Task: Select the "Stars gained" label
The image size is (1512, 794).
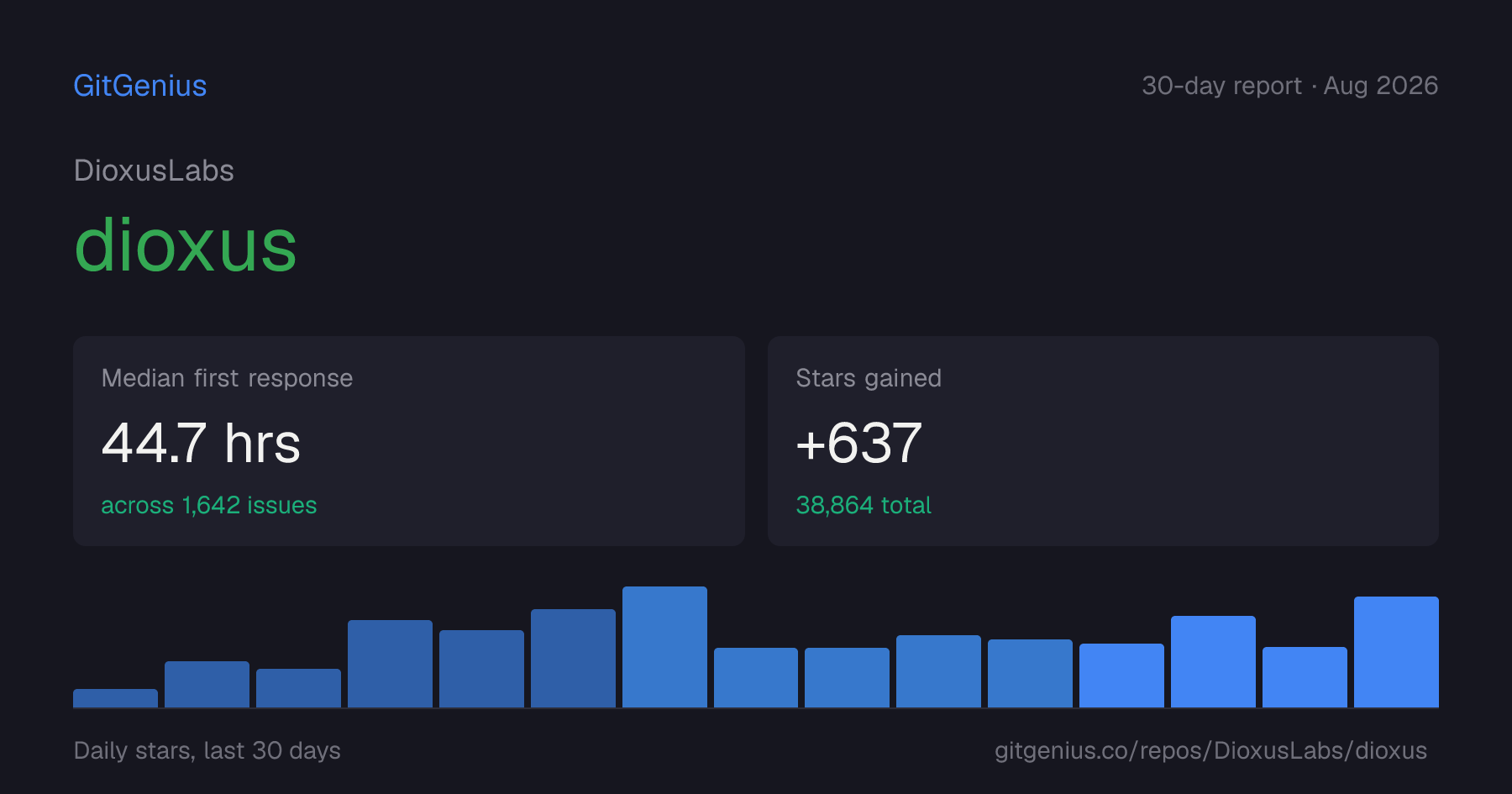Action: [x=869, y=378]
